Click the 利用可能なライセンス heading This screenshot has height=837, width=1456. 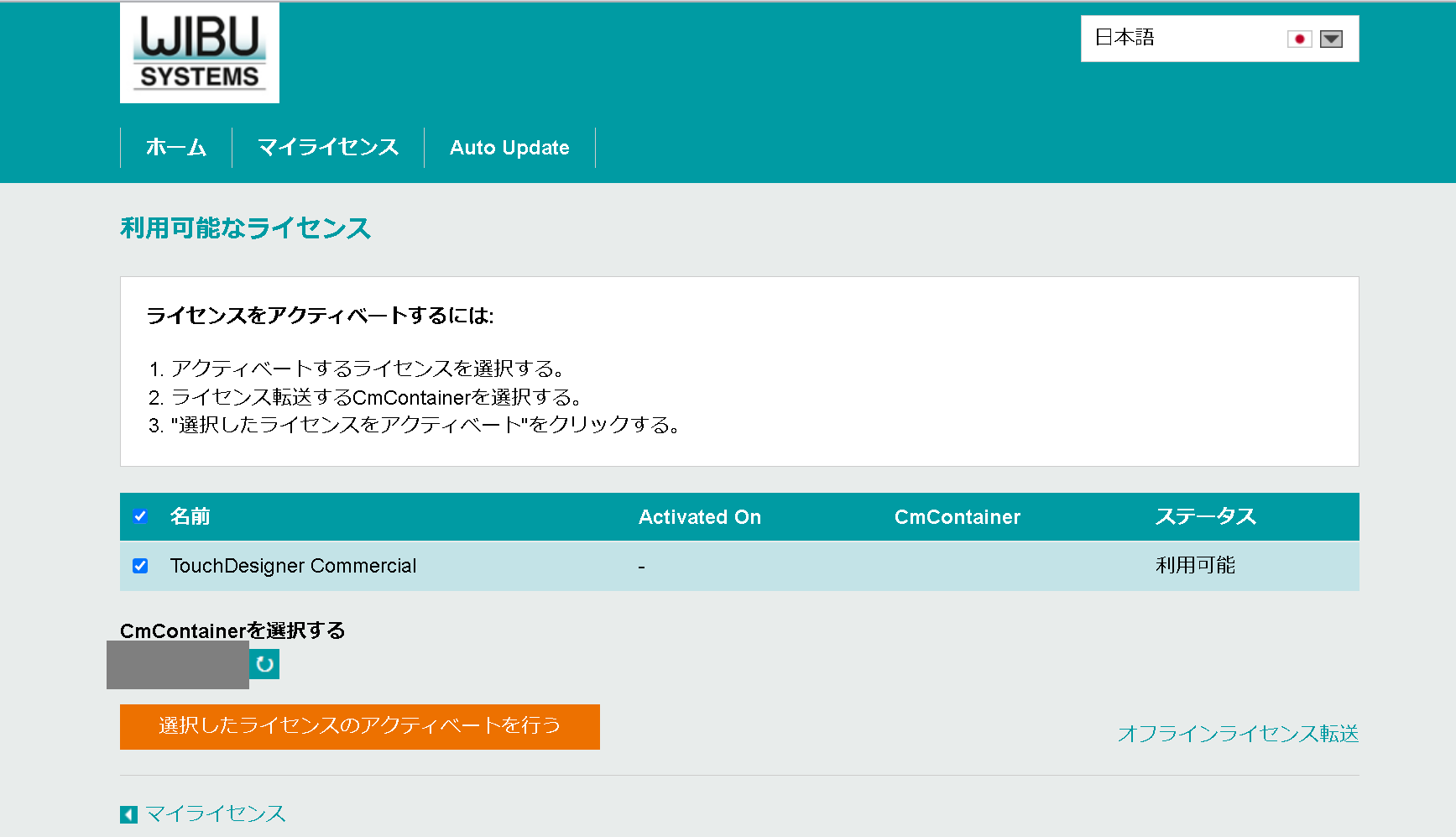[x=245, y=228]
